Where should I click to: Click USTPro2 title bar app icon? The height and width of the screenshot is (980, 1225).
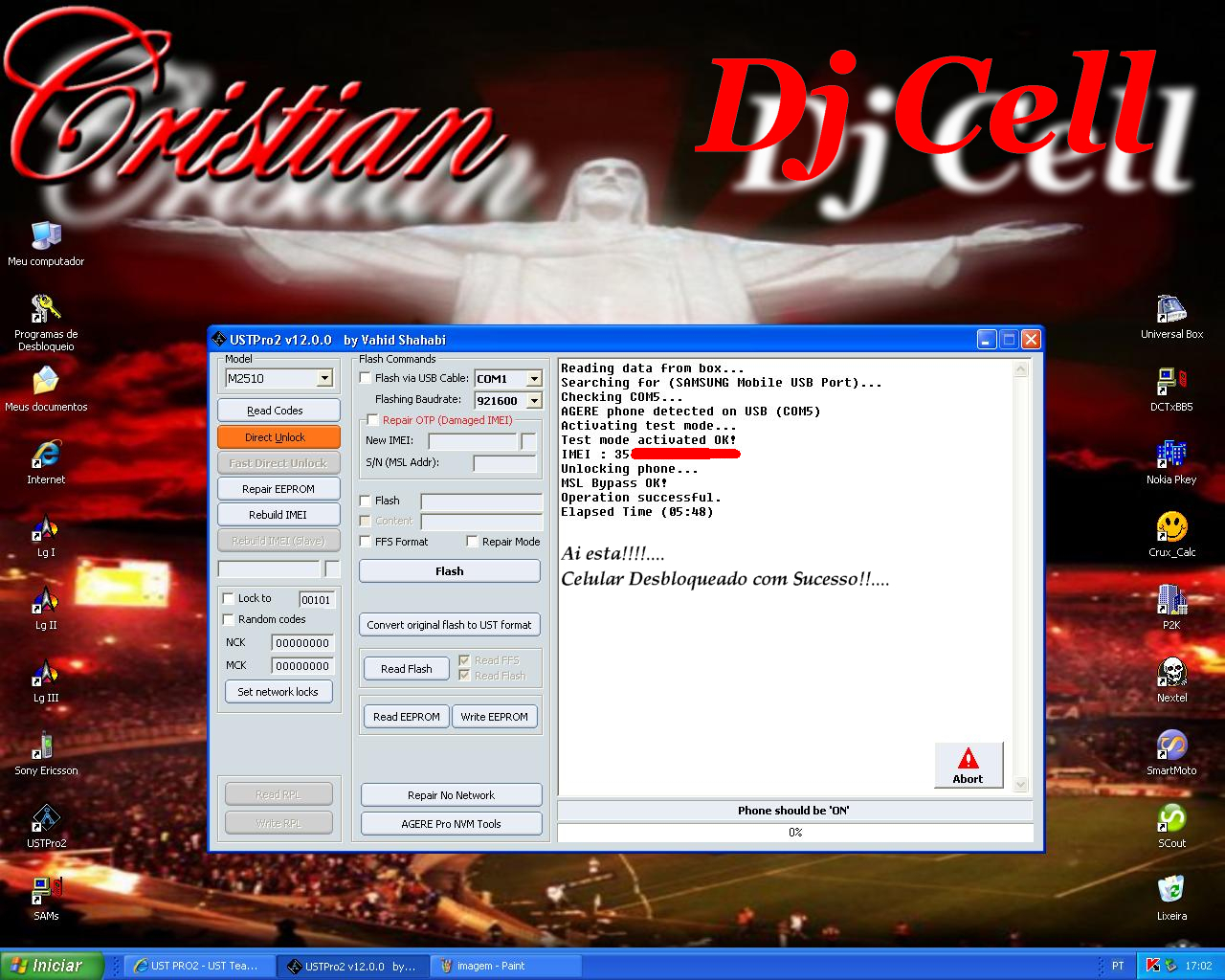(219, 340)
